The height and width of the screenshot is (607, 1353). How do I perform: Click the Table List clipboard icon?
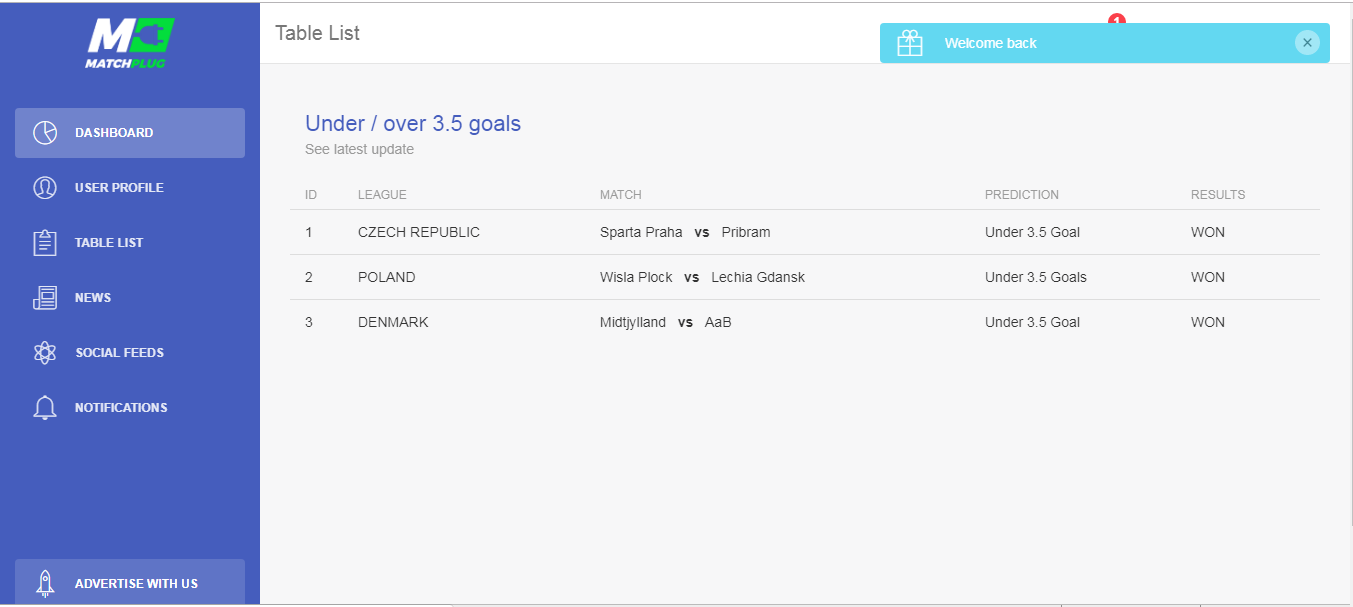[x=44, y=243]
